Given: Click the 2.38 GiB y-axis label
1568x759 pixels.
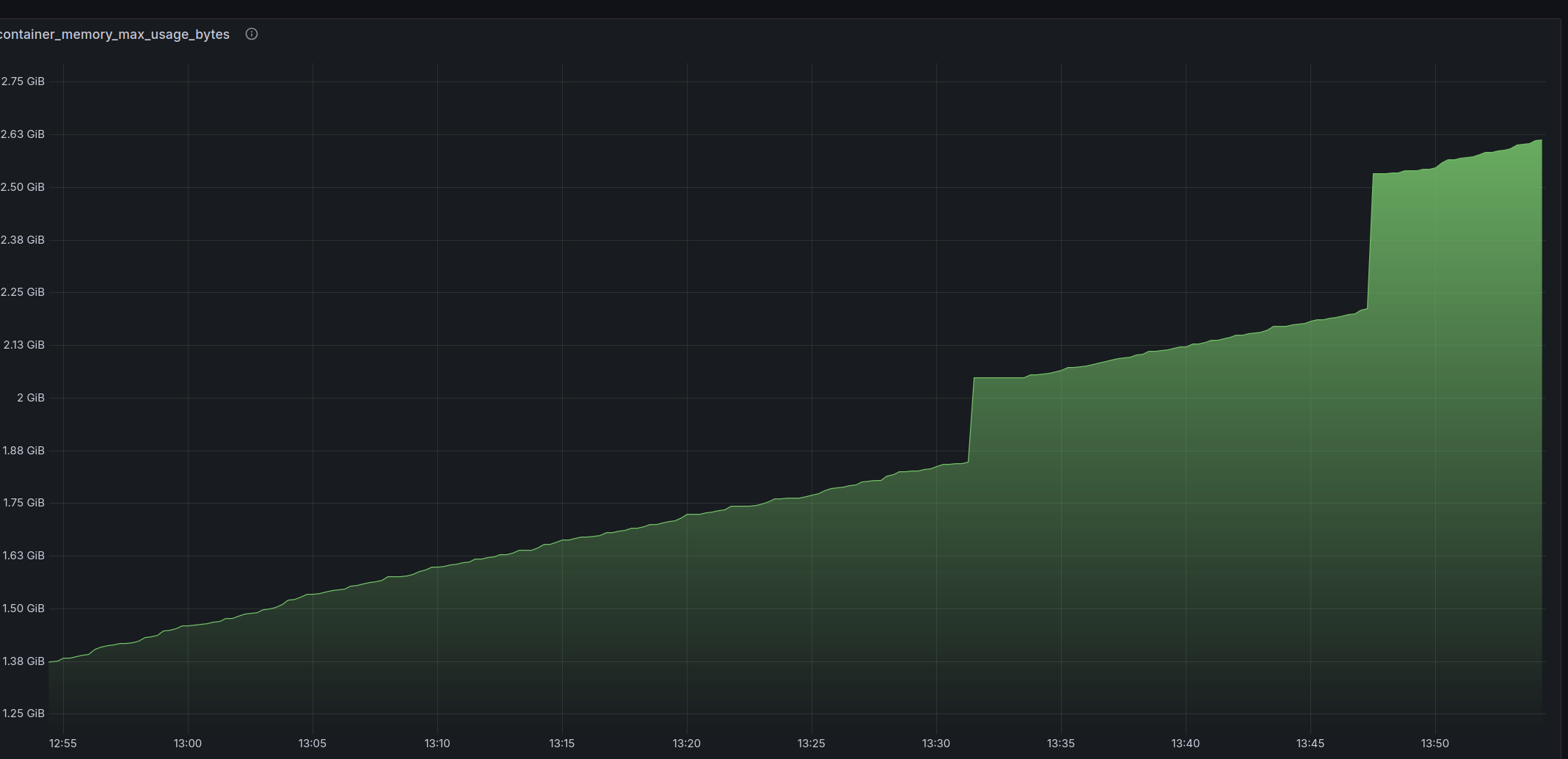Looking at the screenshot, I should (23, 240).
